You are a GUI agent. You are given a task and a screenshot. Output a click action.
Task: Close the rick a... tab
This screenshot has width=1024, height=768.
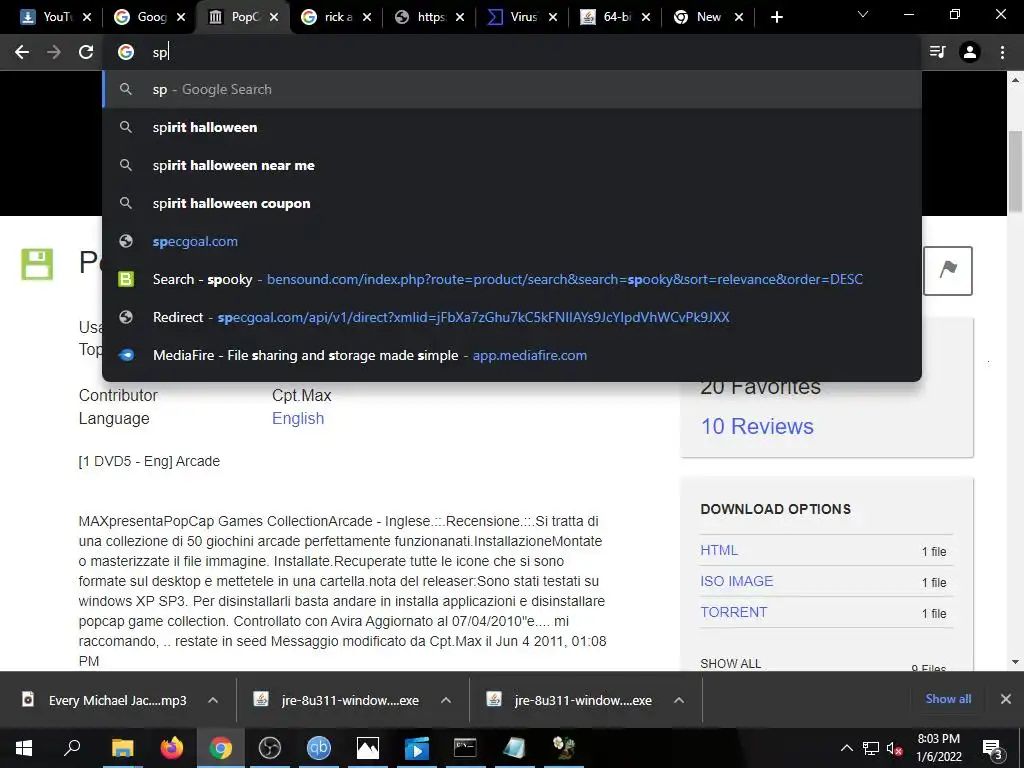pos(367,17)
